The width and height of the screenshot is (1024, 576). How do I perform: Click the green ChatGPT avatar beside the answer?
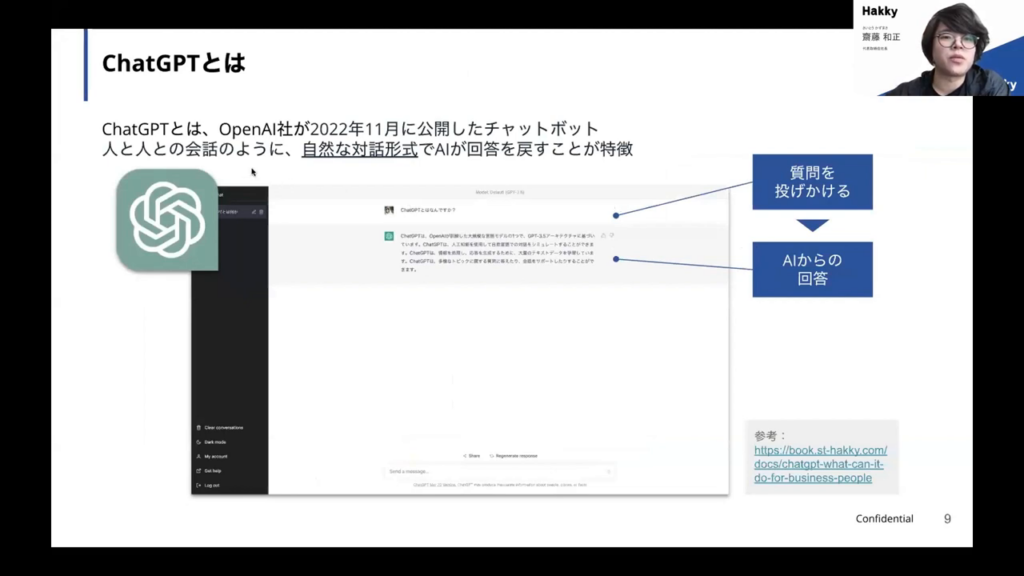[389, 236]
